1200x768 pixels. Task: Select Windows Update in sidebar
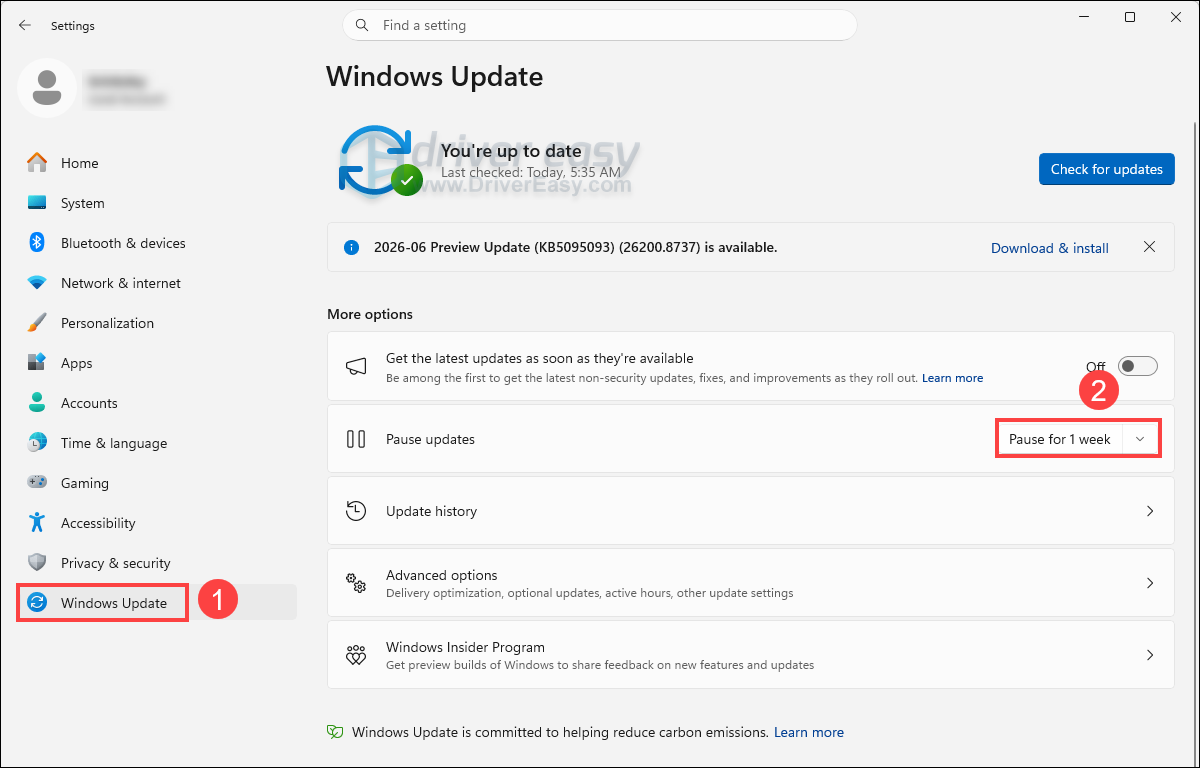tap(157, 602)
